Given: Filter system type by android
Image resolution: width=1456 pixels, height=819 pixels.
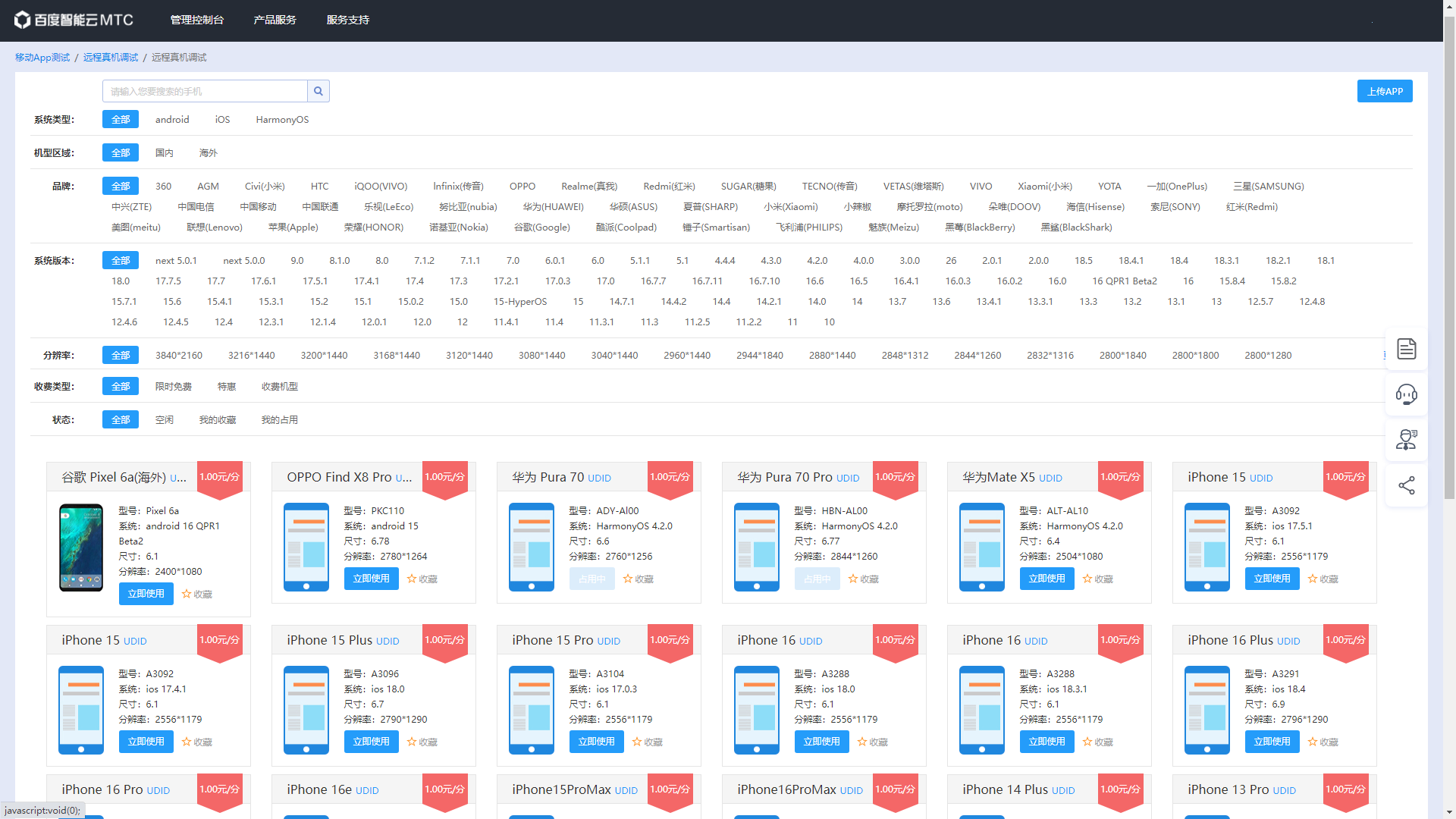Looking at the screenshot, I should (172, 120).
